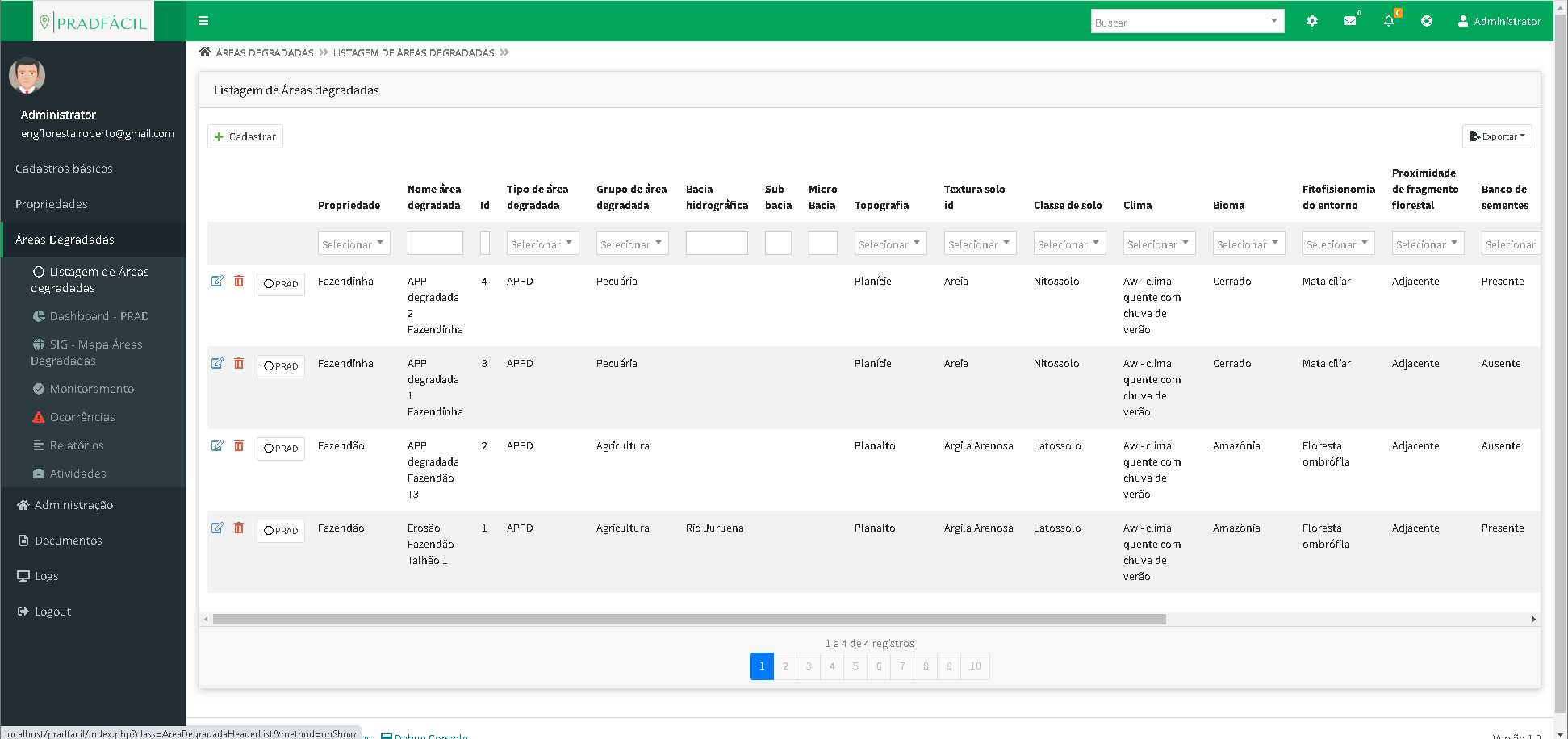Expand Cadastros básicos menu
Image resolution: width=1568 pixels, height=739 pixels.
click(64, 169)
